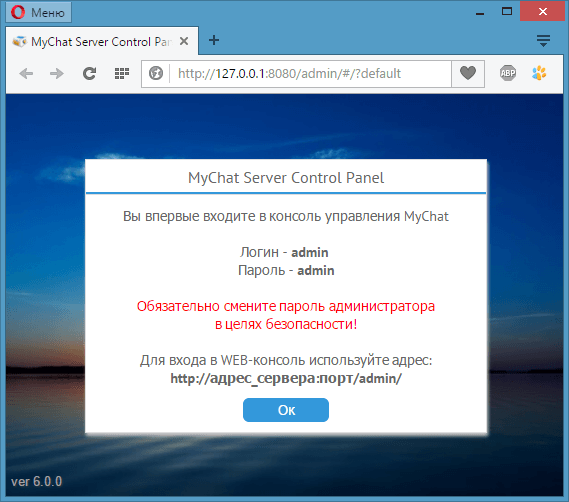The image size is (569, 502).
Task: Add page to bookmarks with heart icon
Action: [x=468, y=73]
